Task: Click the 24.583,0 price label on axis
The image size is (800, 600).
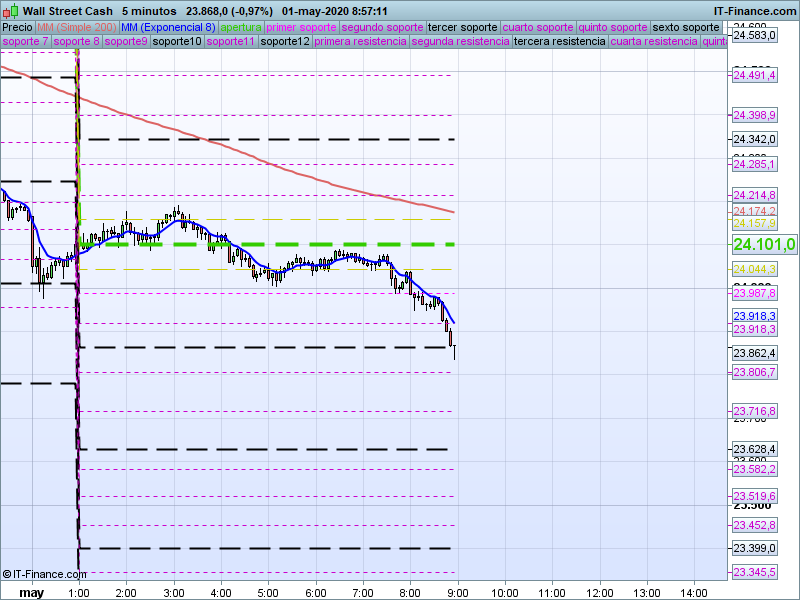Action: 755,35
